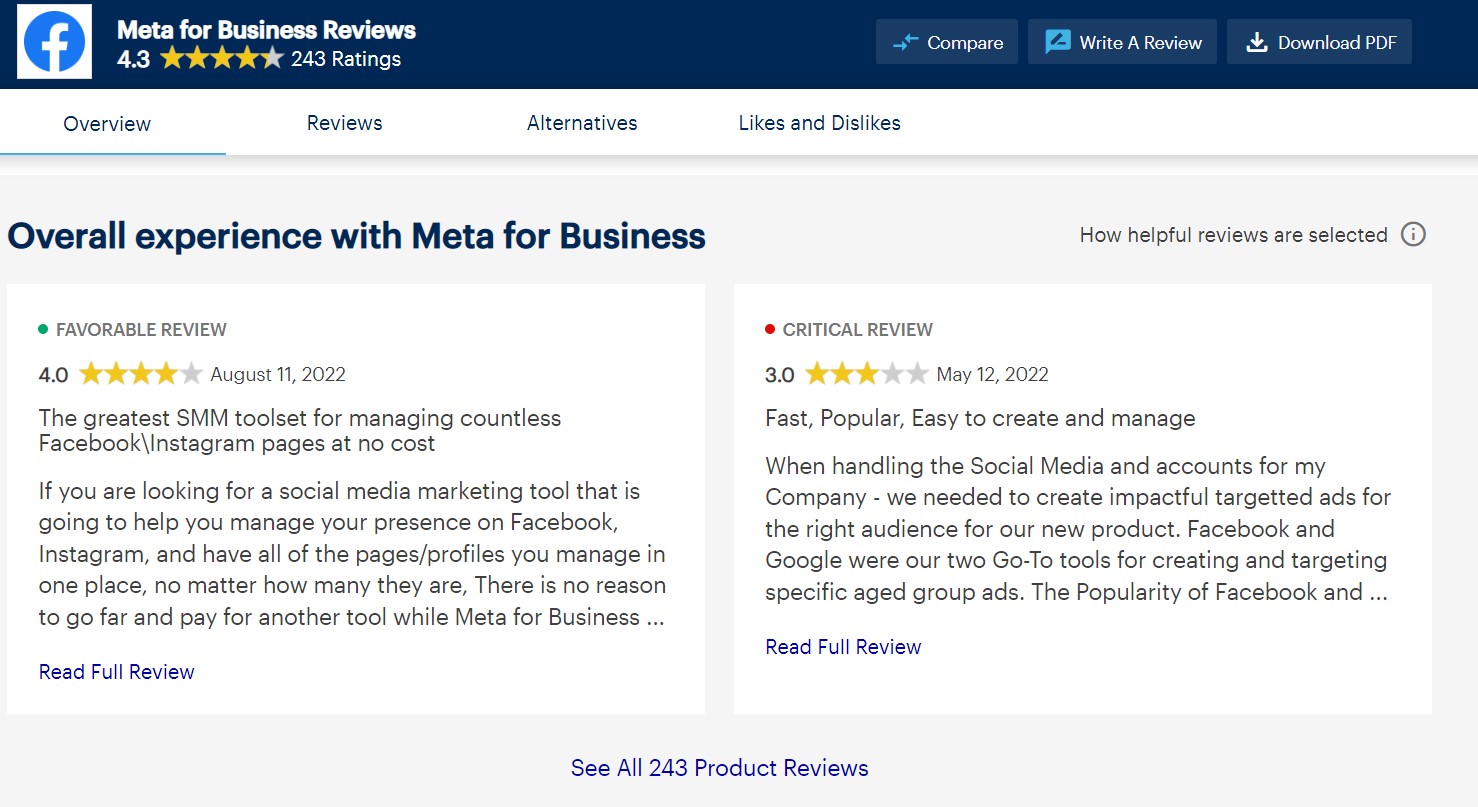This screenshot has height=807, width=1478.
Task: Switch to the Alternatives tab
Action: 582,123
